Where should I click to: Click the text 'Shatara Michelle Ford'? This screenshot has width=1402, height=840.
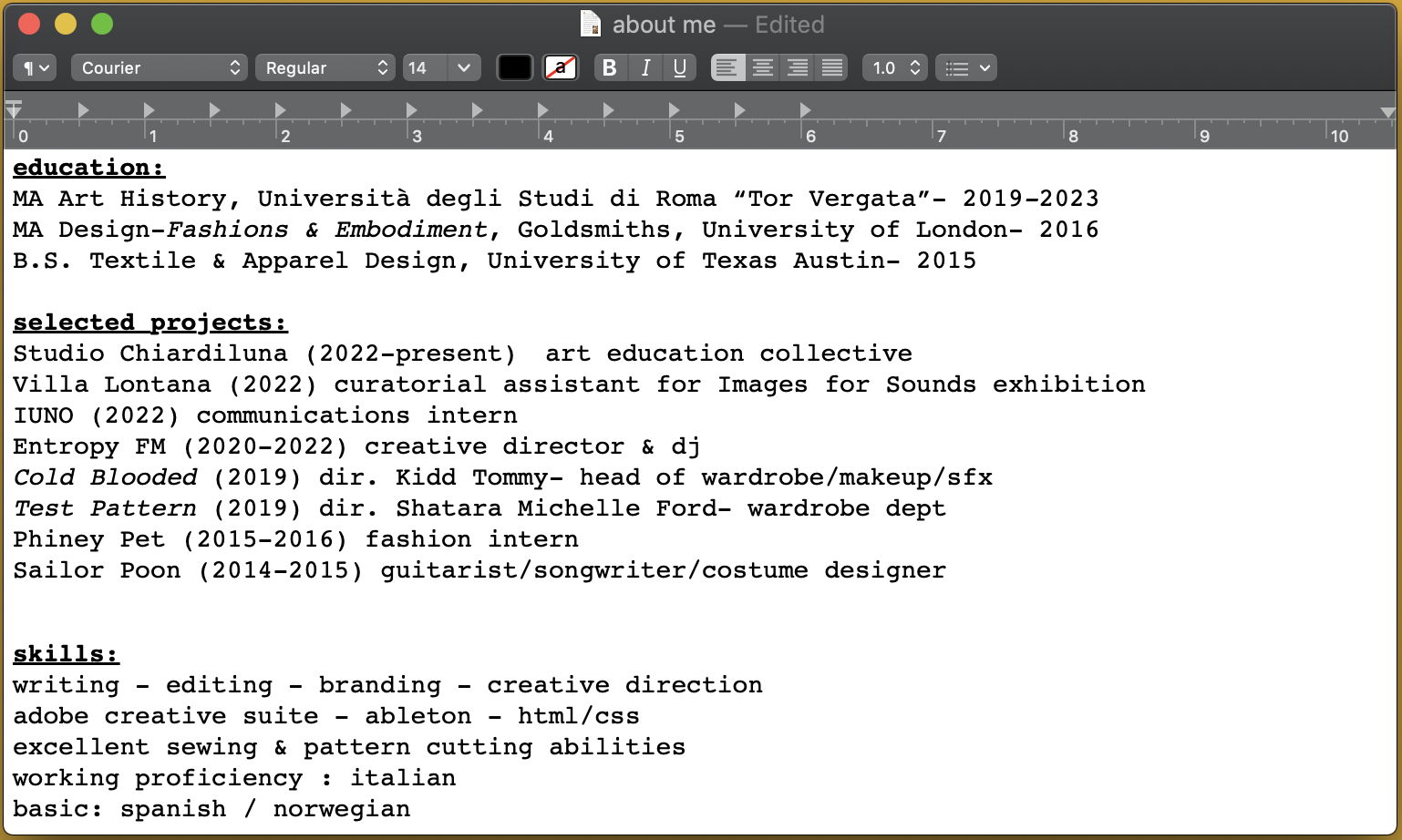(x=556, y=508)
